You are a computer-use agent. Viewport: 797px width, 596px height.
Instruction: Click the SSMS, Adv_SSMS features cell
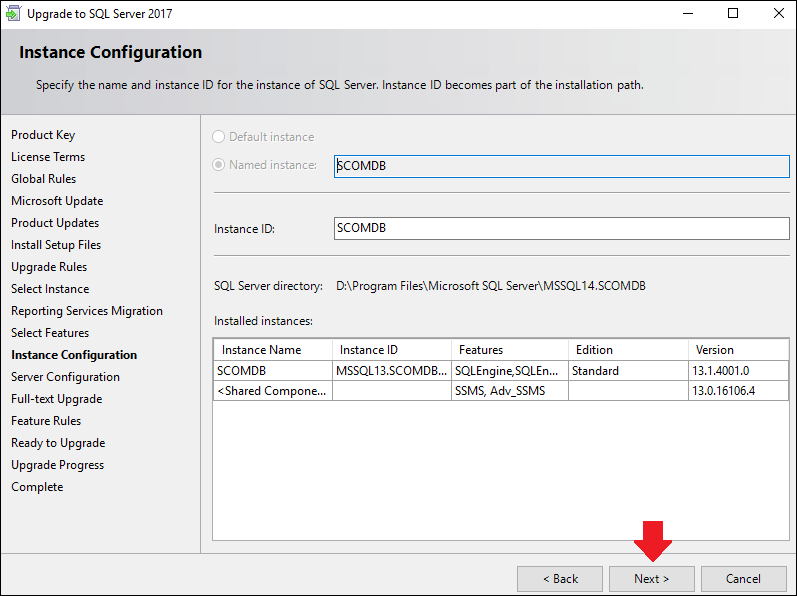pyautogui.click(x=510, y=391)
